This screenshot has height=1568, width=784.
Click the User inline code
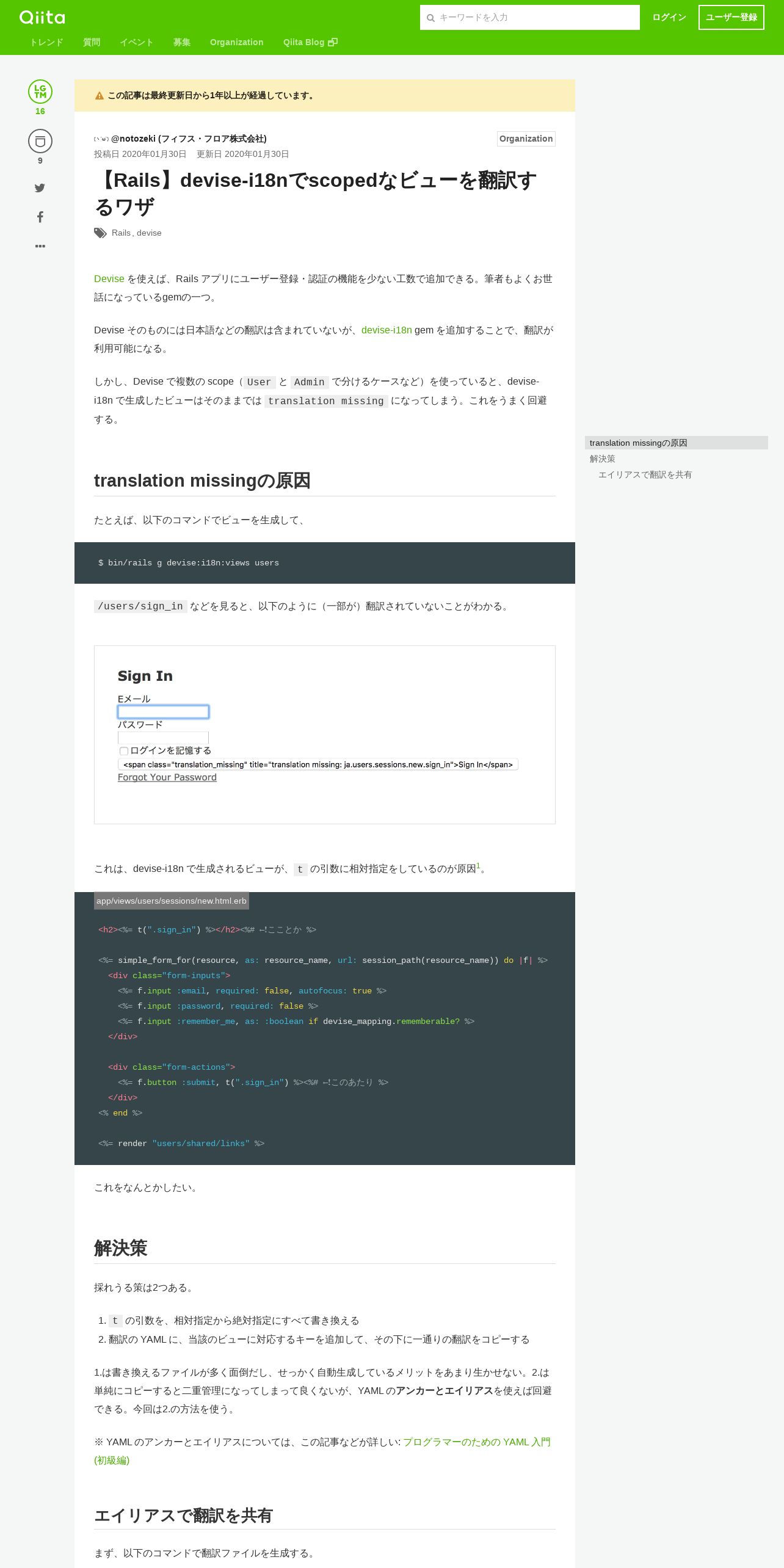point(259,382)
